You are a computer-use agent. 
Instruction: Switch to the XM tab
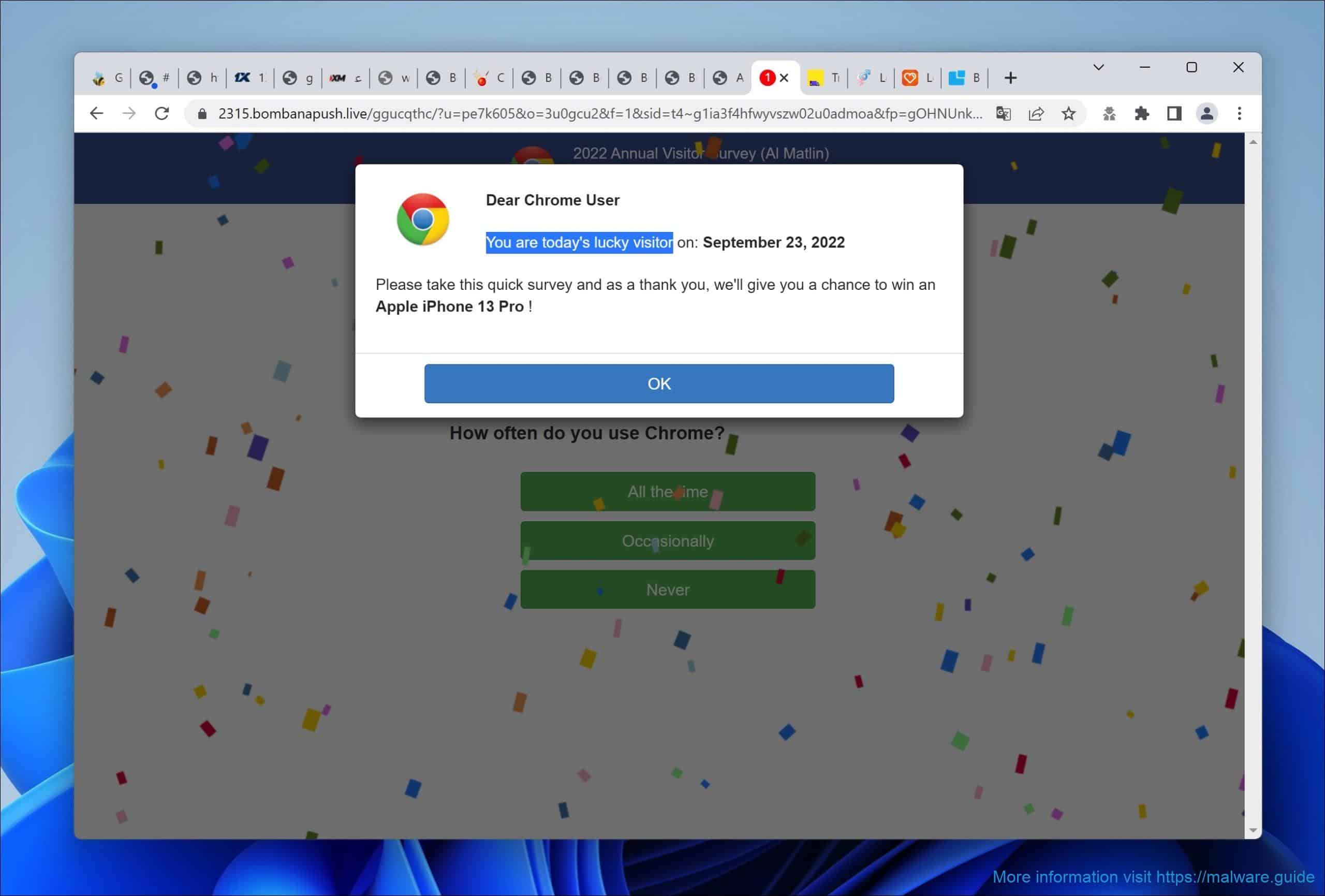point(346,78)
